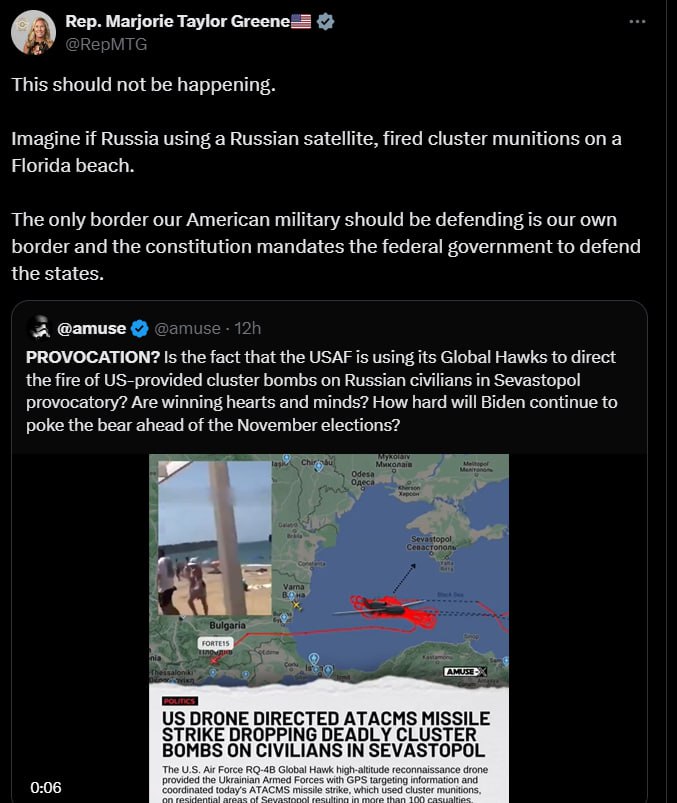Open the quoted @amuse display name
Image resolution: width=677 pixels, height=803 pixels.
pos(92,328)
